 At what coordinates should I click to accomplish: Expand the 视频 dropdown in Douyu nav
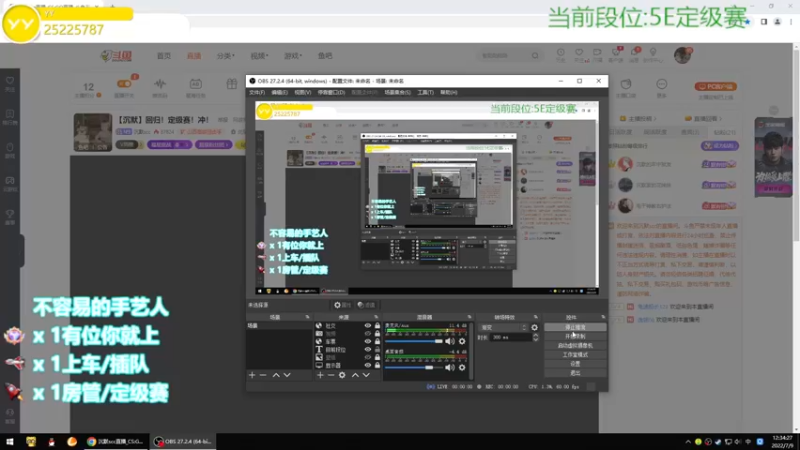[x=259, y=56]
